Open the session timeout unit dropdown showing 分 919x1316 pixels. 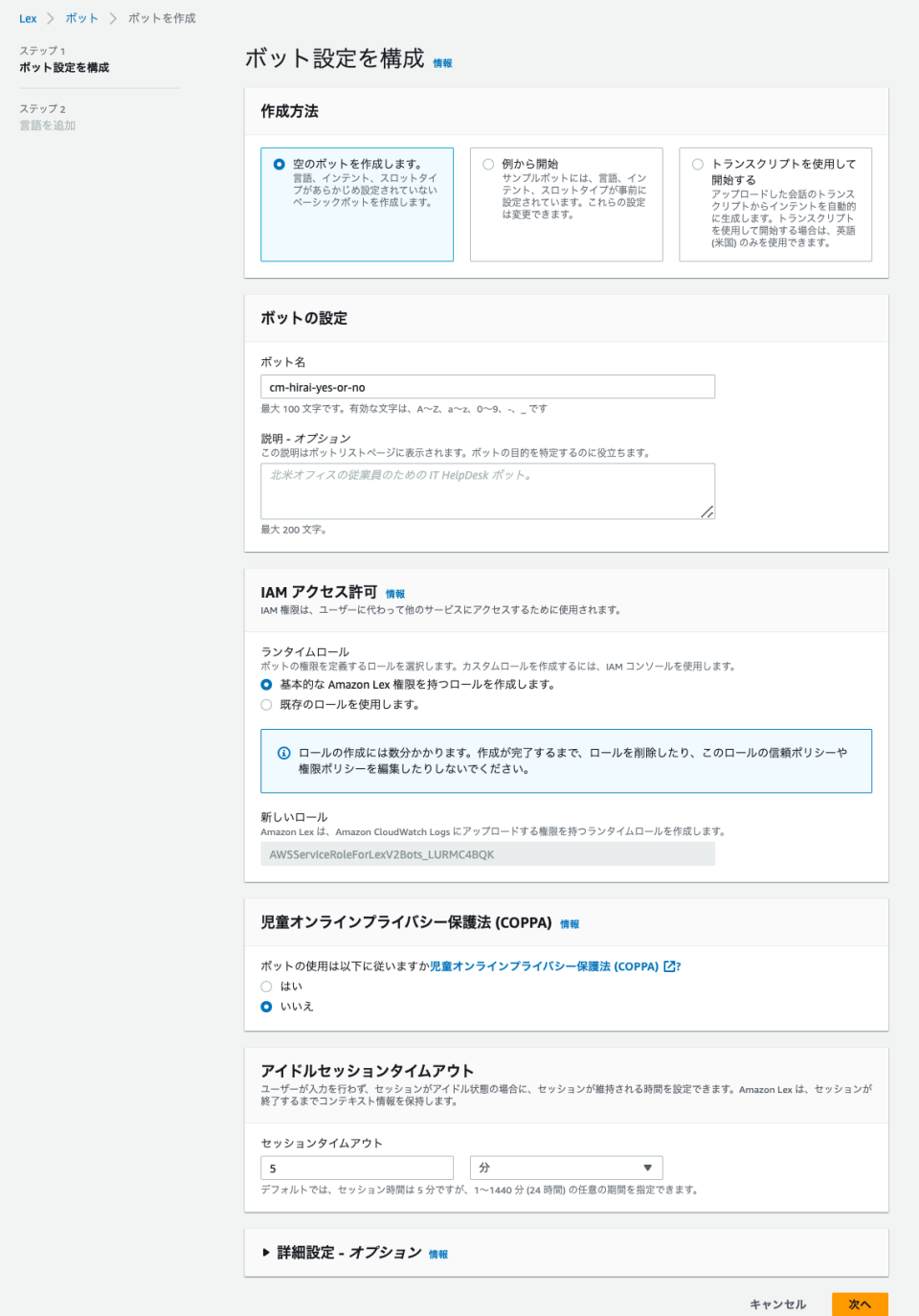click(x=567, y=1168)
